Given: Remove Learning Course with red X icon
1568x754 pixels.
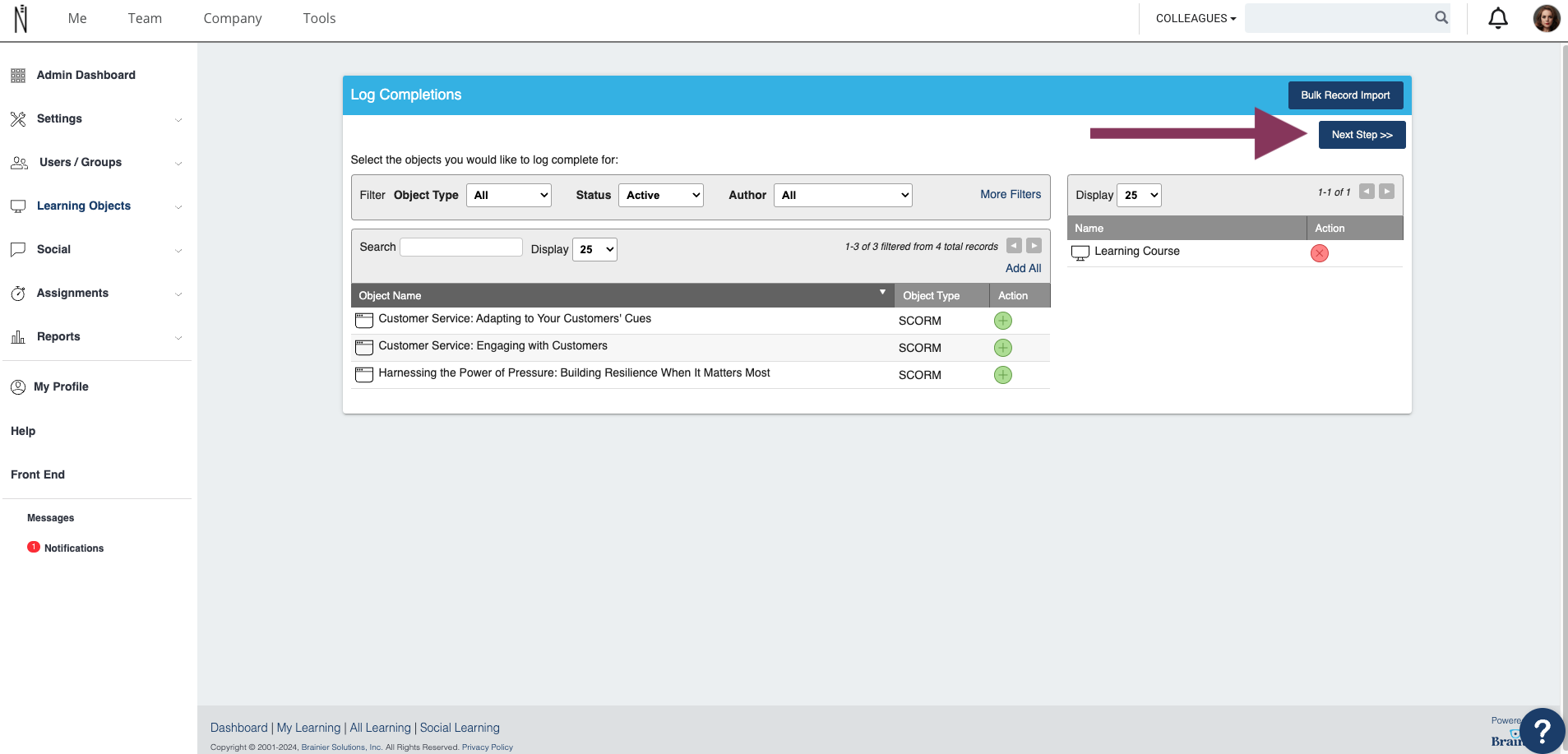Looking at the screenshot, I should pyautogui.click(x=1320, y=253).
